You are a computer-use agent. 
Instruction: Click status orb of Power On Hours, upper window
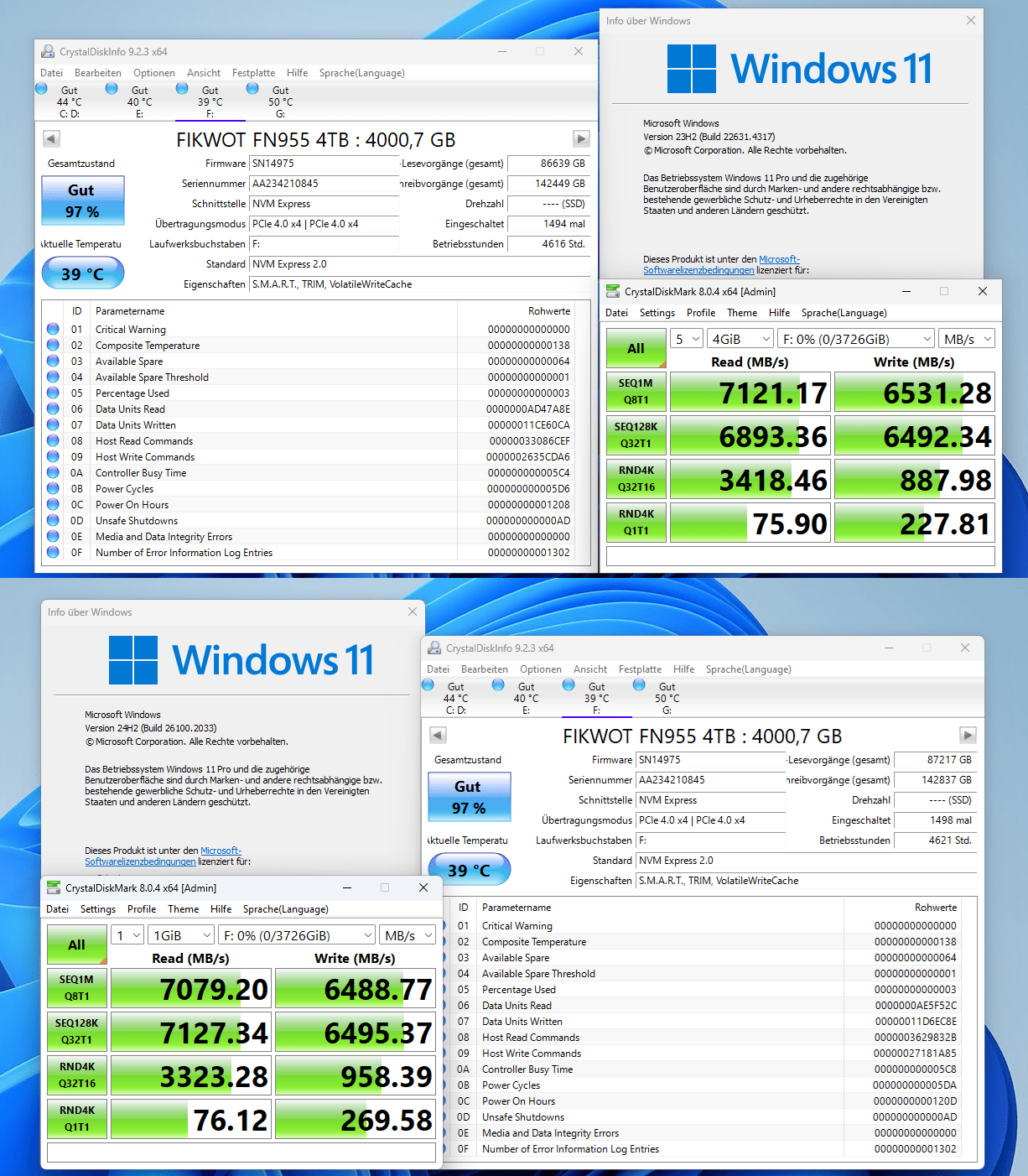click(x=53, y=504)
